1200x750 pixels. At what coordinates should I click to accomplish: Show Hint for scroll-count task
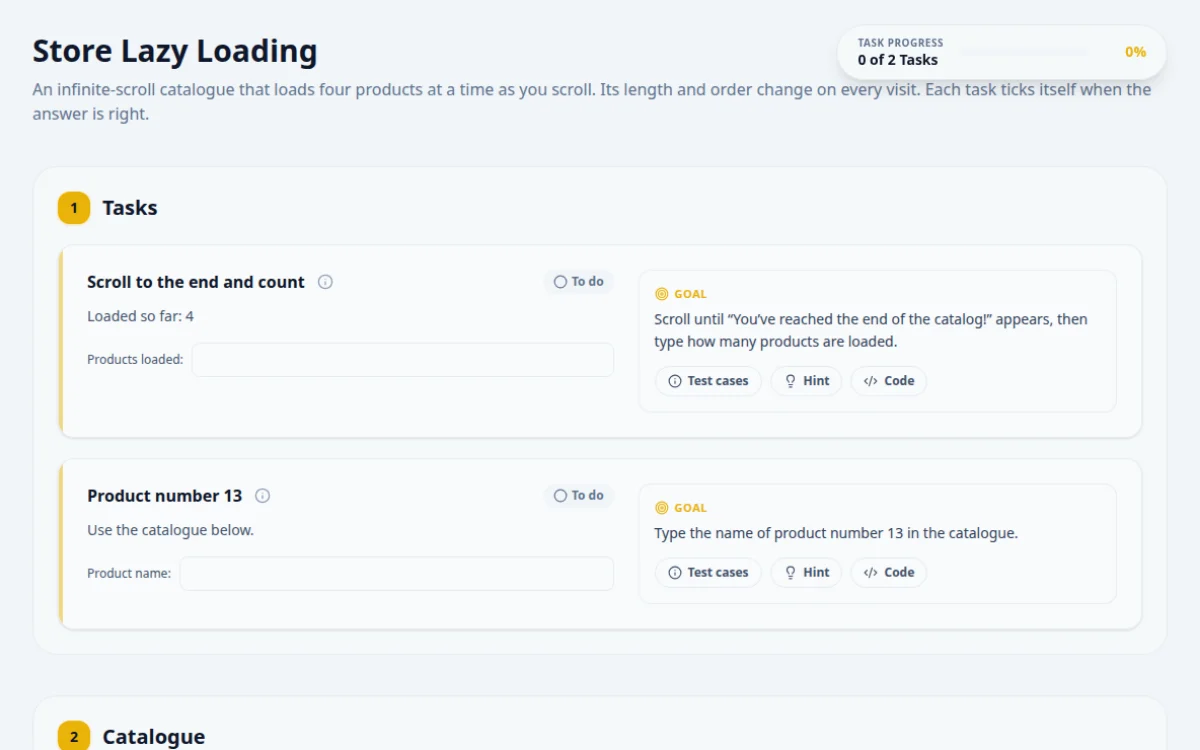(x=806, y=381)
